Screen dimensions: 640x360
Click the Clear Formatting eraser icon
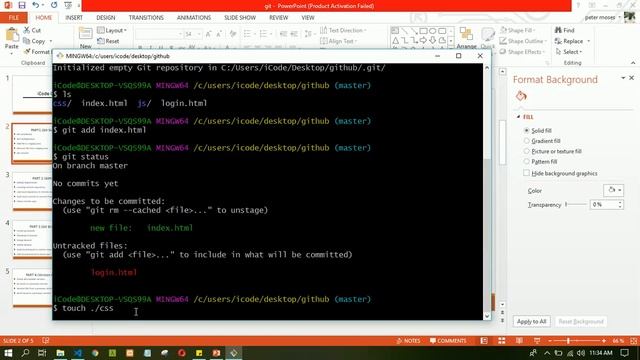233,34
